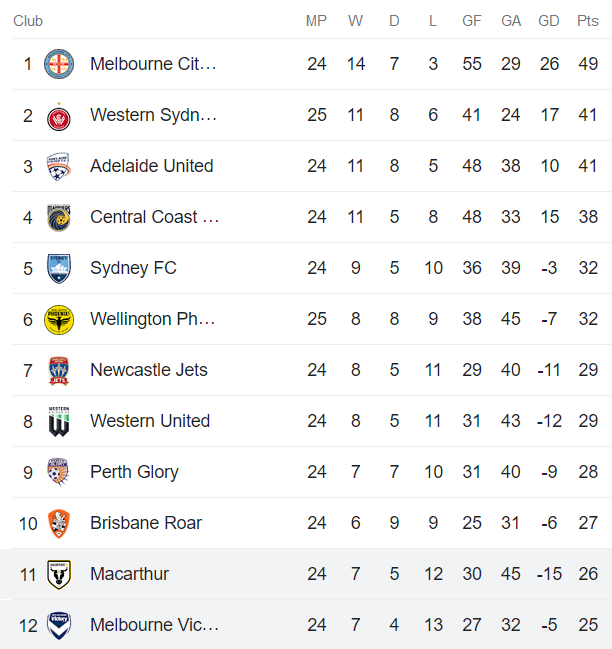Click the Pts column header

click(x=588, y=21)
